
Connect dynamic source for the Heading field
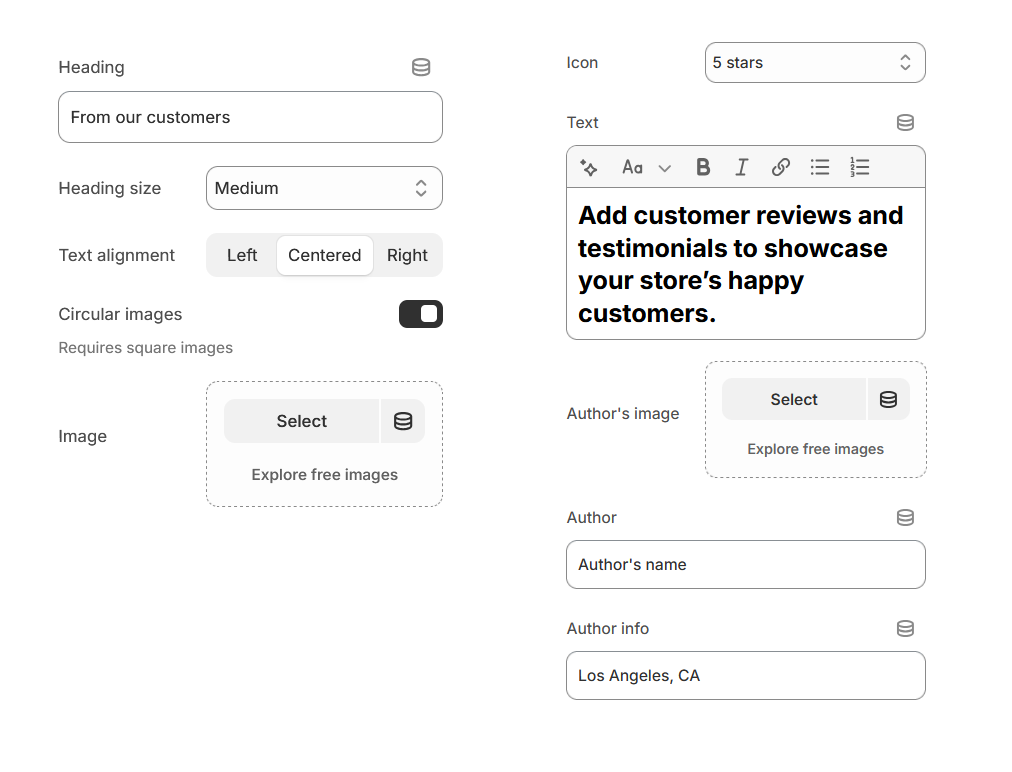[x=421, y=67]
